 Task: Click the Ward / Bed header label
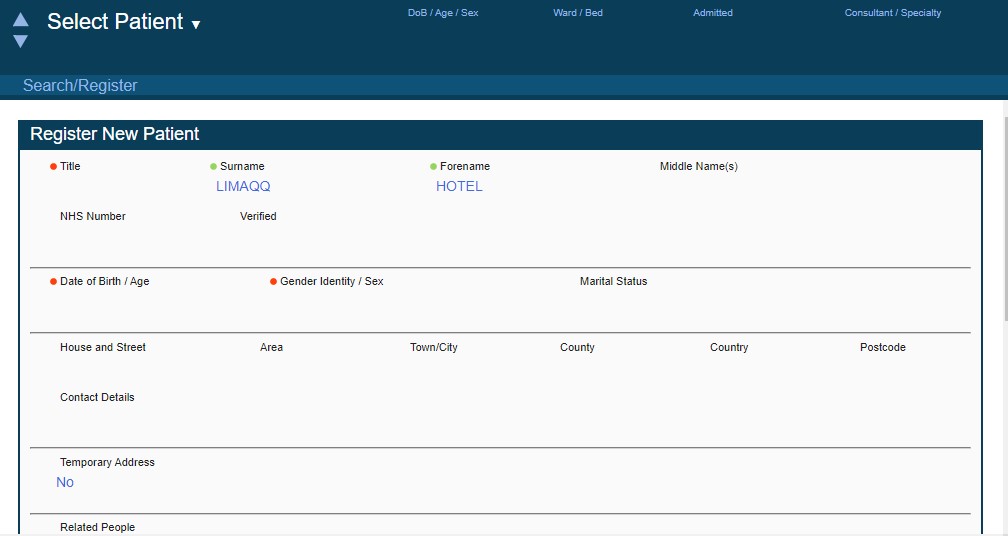pyautogui.click(x=578, y=13)
